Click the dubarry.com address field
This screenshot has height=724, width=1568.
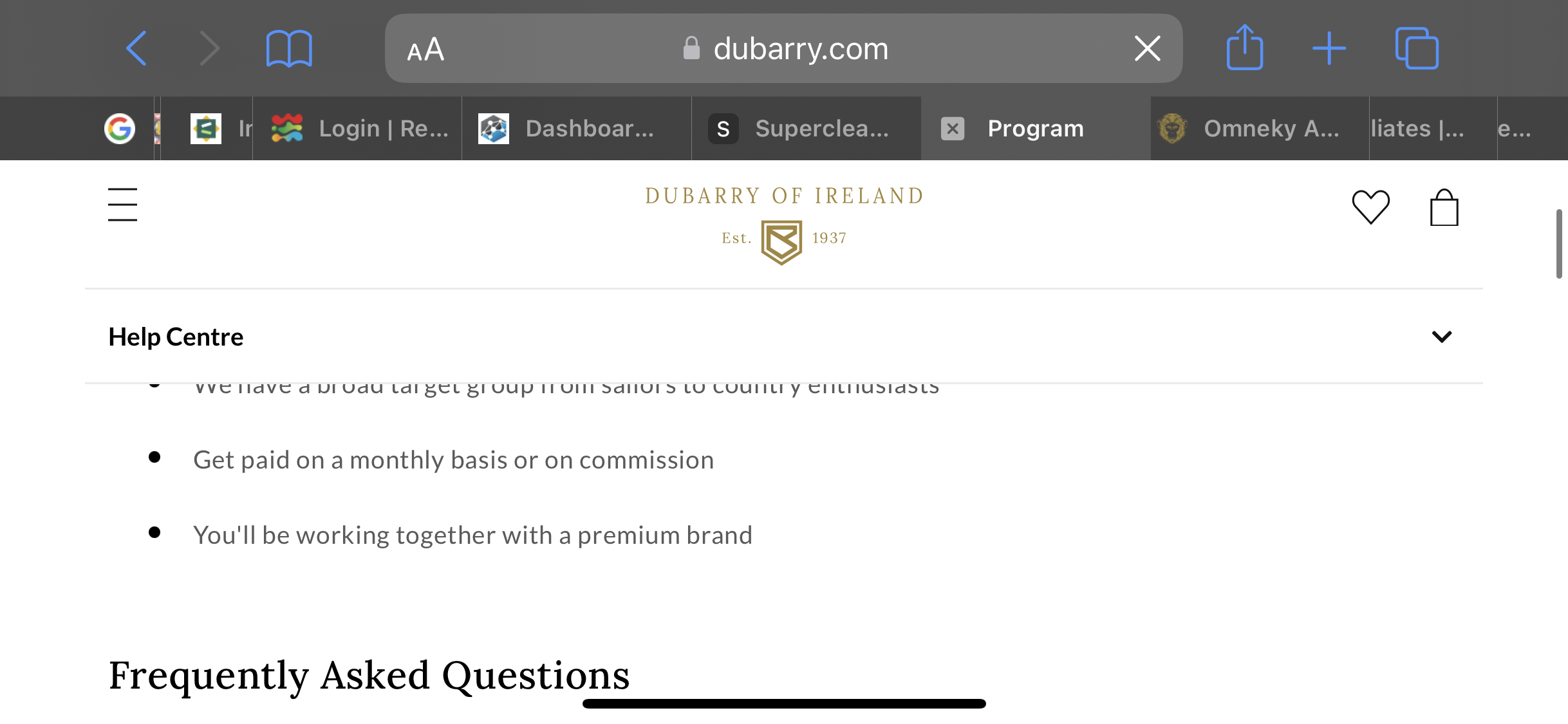click(784, 48)
